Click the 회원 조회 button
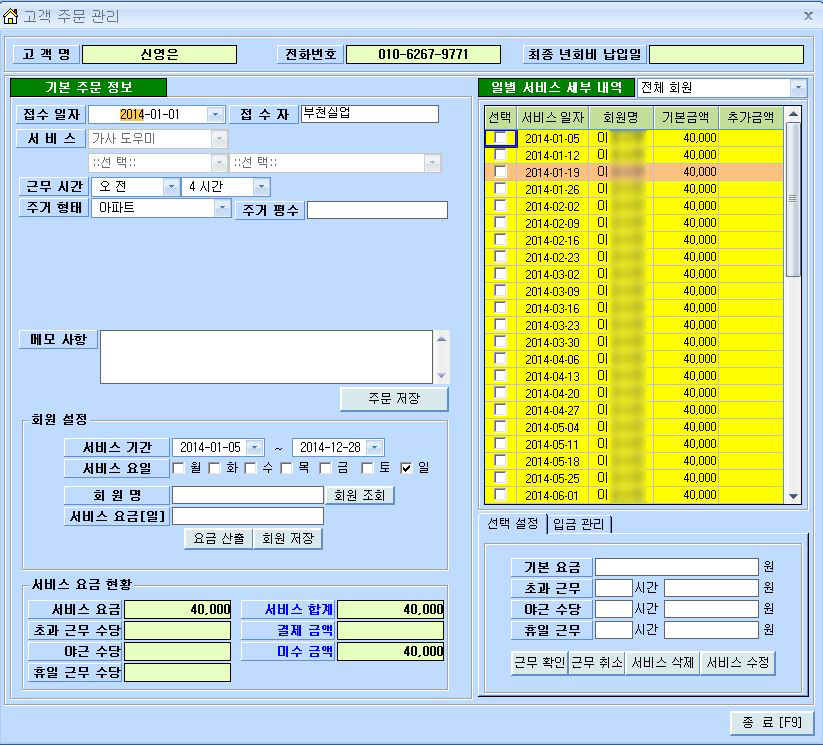The width and height of the screenshot is (823, 745). click(x=360, y=495)
